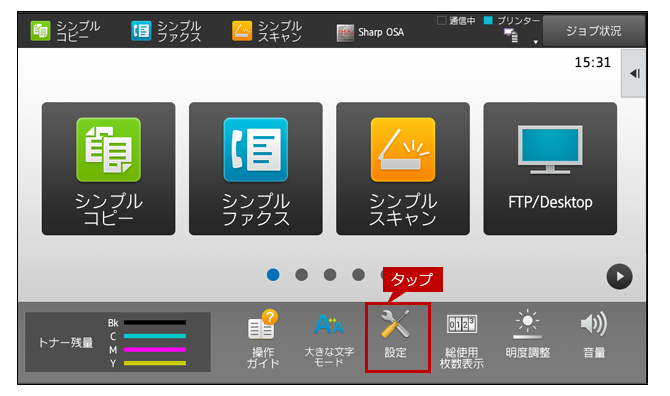Viewport: 670px width, 396px height.
Task: Select シンプルファクス shortcut in top bar
Action: (x=166, y=31)
